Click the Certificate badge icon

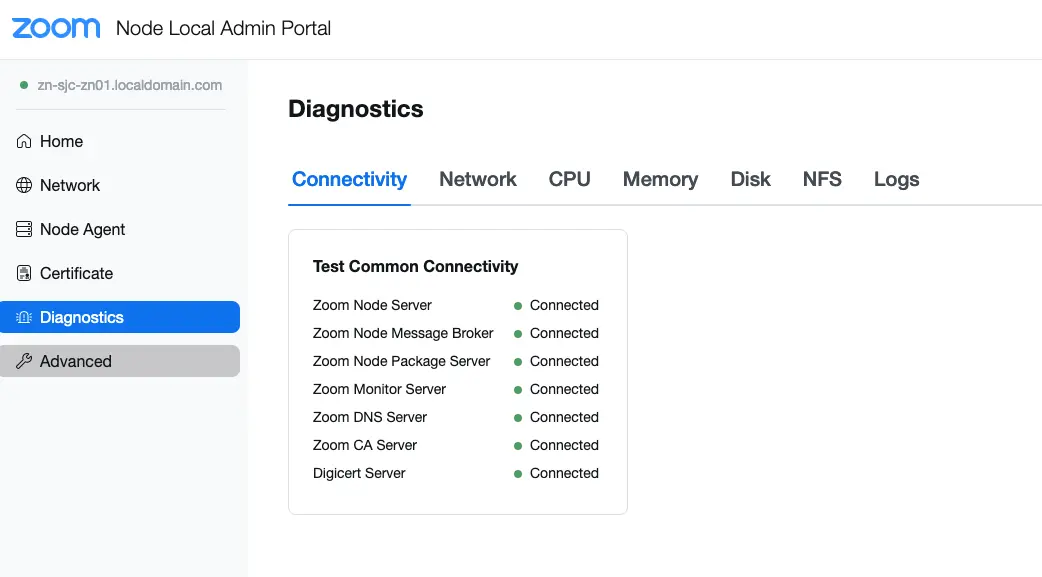pos(25,274)
